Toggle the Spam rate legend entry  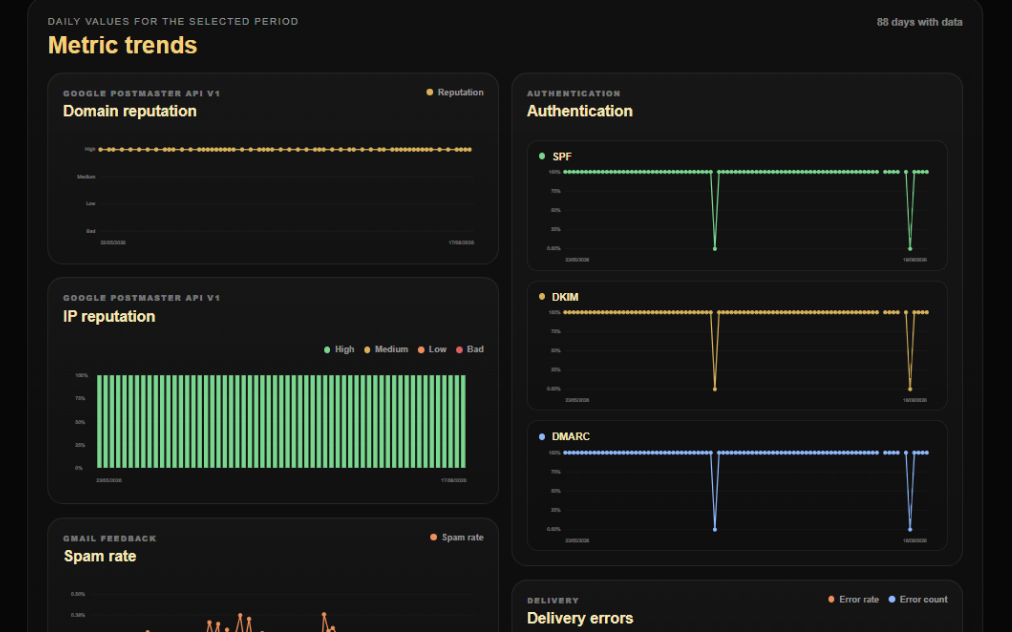457,537
